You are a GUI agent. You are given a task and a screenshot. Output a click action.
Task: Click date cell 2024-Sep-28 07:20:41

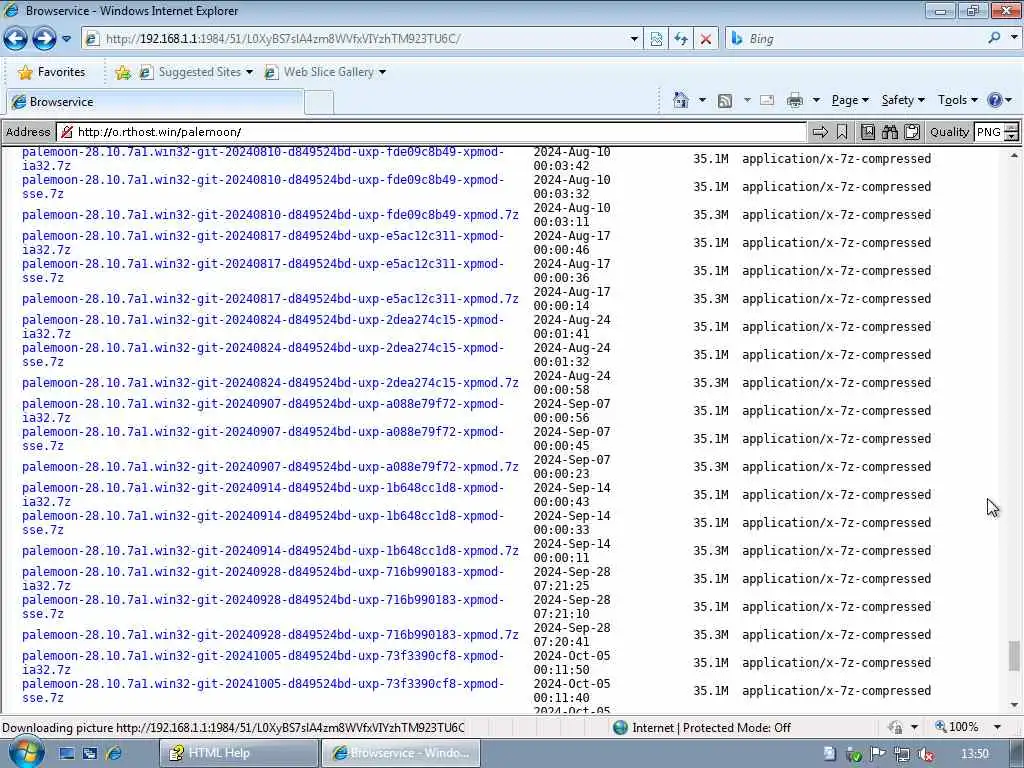(x=571, y=635)
